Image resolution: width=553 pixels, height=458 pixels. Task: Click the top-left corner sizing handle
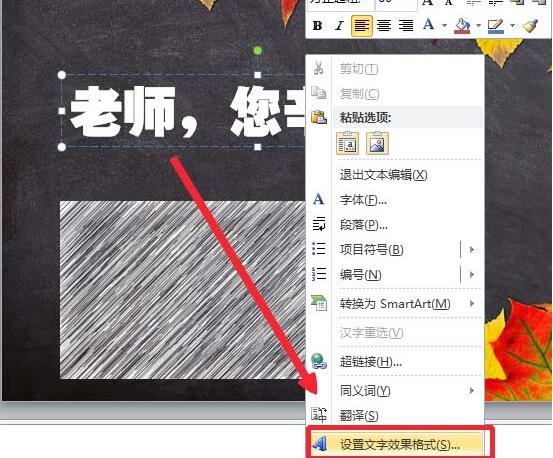[x=62, y=75]
